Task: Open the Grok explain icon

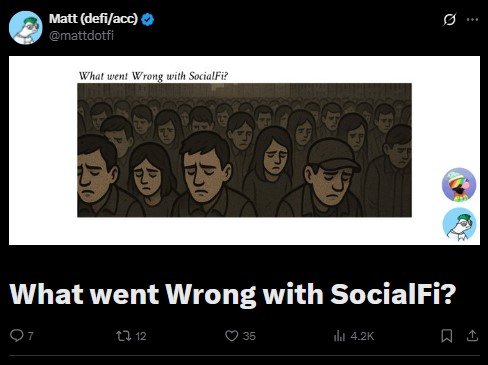Action: (449, 20)
